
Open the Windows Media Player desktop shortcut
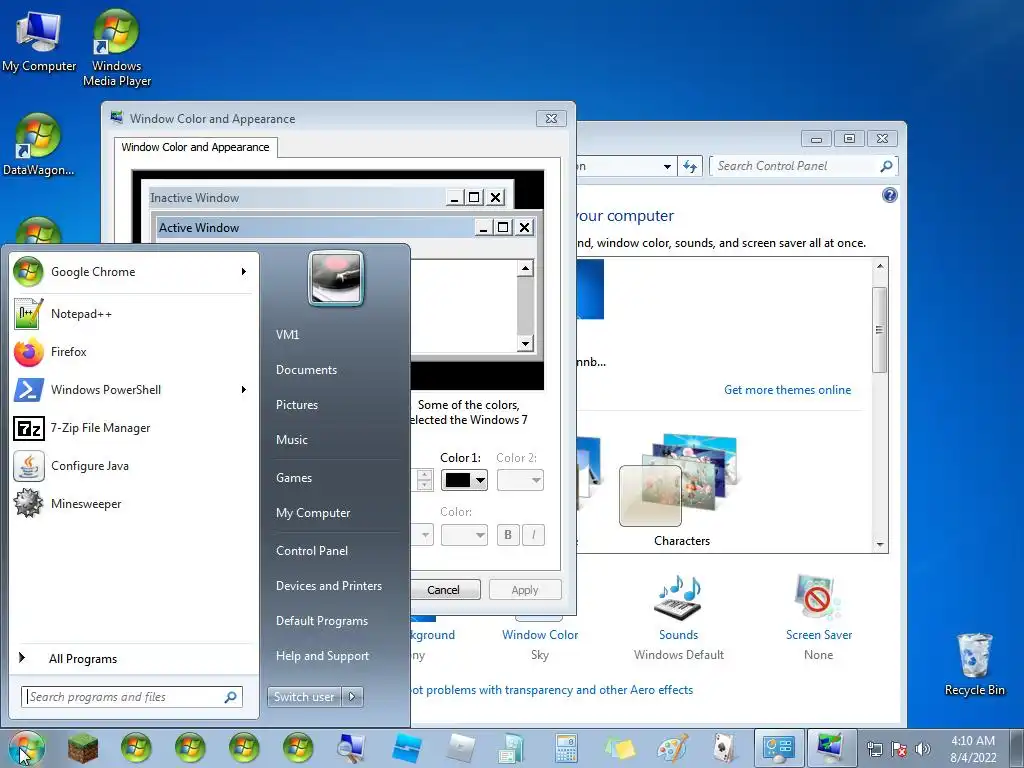[116, 48]
